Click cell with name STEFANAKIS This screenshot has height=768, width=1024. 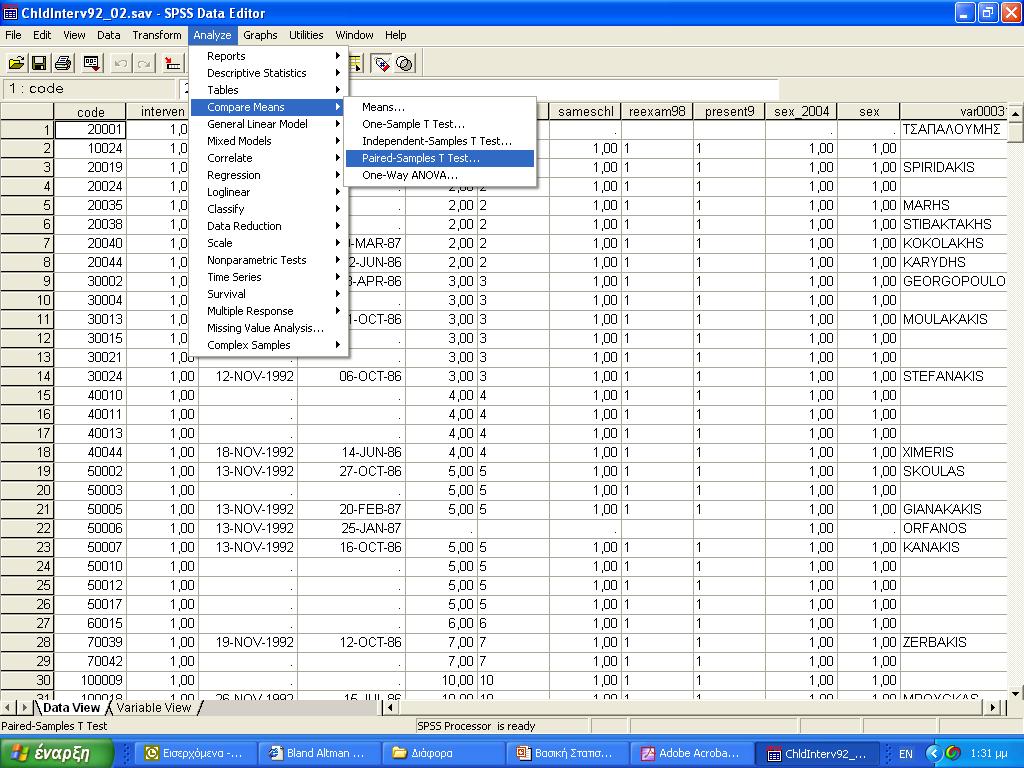(953, 377)
